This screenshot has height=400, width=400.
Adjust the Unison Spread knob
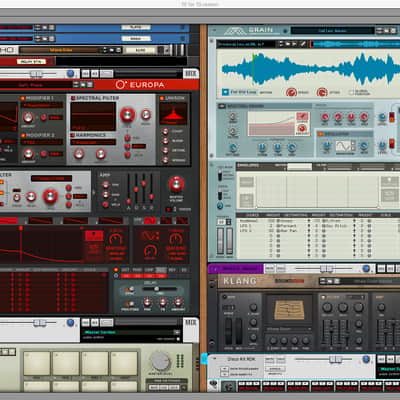click(x=165, y=160)
